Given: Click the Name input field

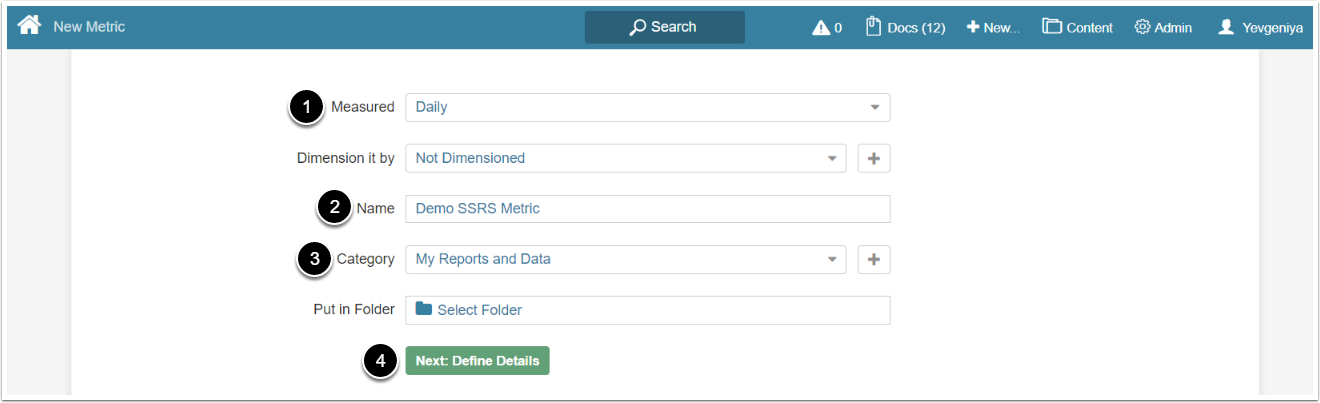Looking at the screenshot, I should click(647, 209).
